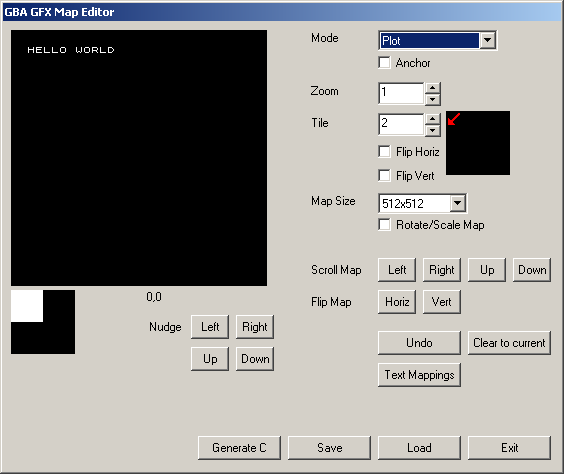Open the Mode dropdown showing Plot
Image resolution: width=564 pixels, height=474 pixels.
[x=437, y=40]
